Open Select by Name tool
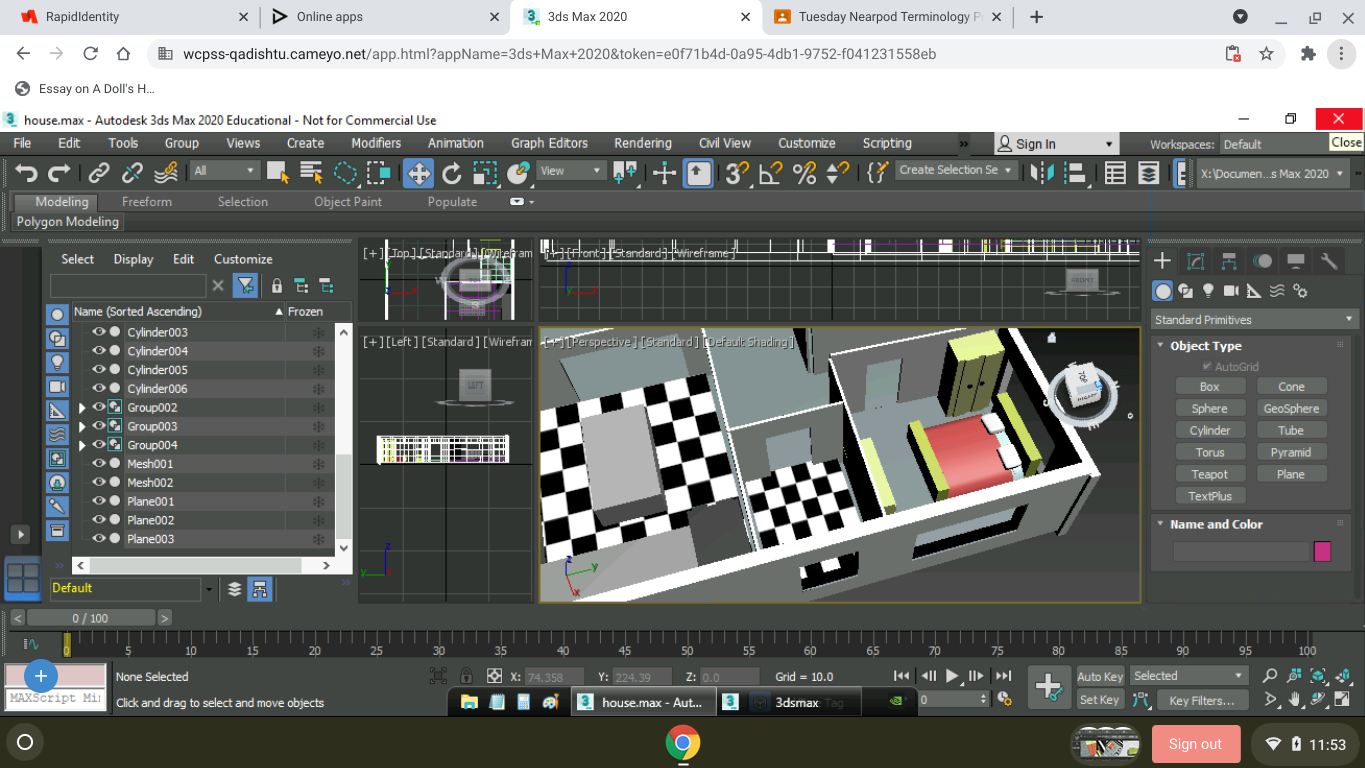This screenshot has width=1365, height=768. [310, 172]
